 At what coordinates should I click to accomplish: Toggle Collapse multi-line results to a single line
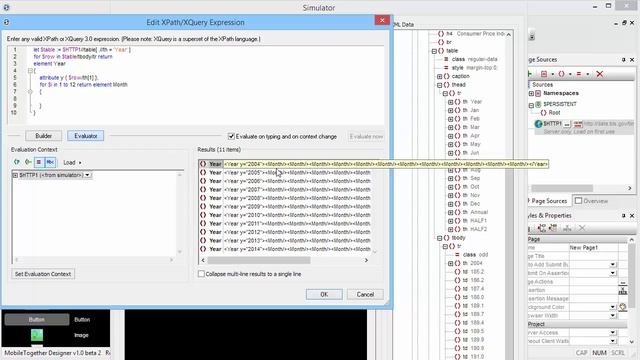(x=201, y=274)
